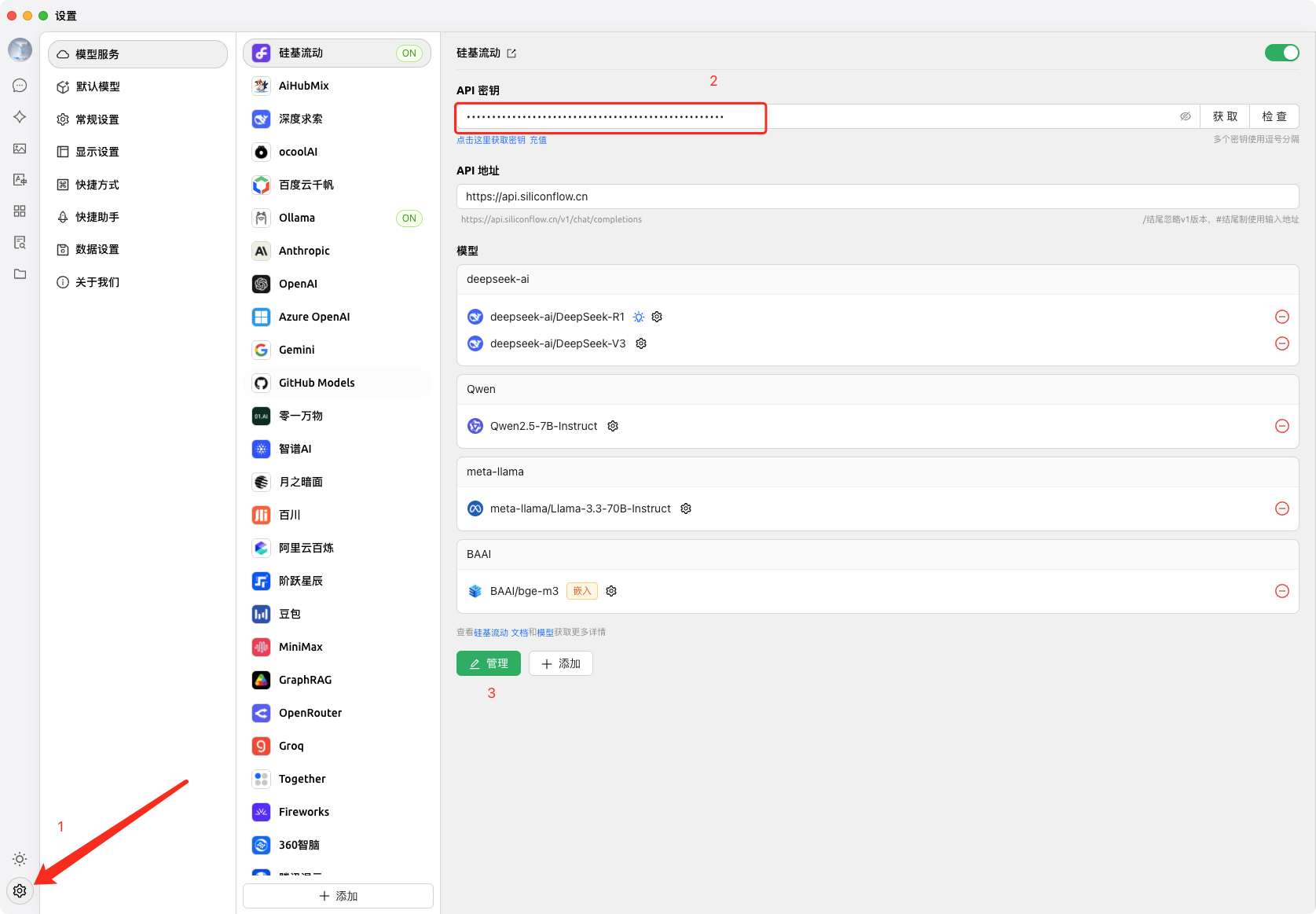
Task: Open settings gear for BAAI/bge-m3
Action: (x=611, y=591)
